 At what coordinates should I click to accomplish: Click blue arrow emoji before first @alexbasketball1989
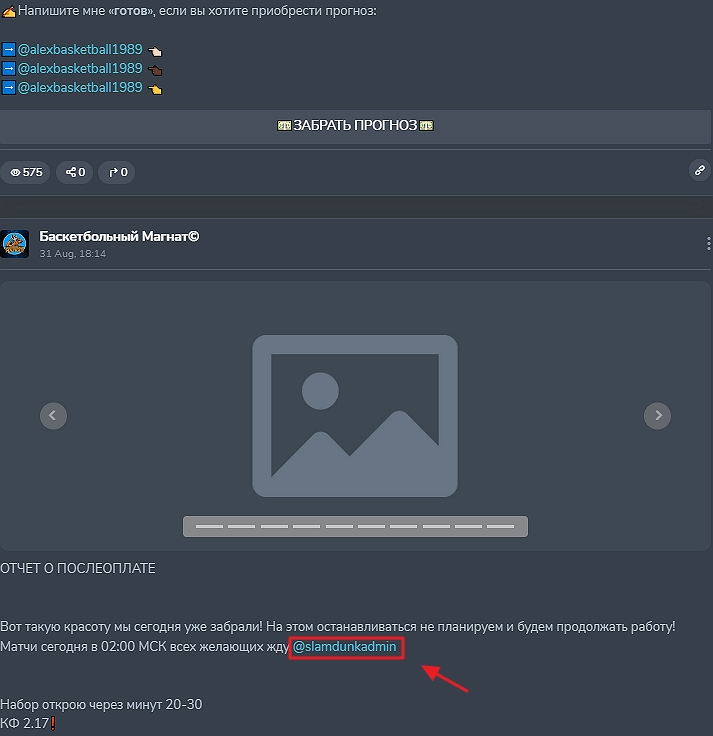point(8,49)
